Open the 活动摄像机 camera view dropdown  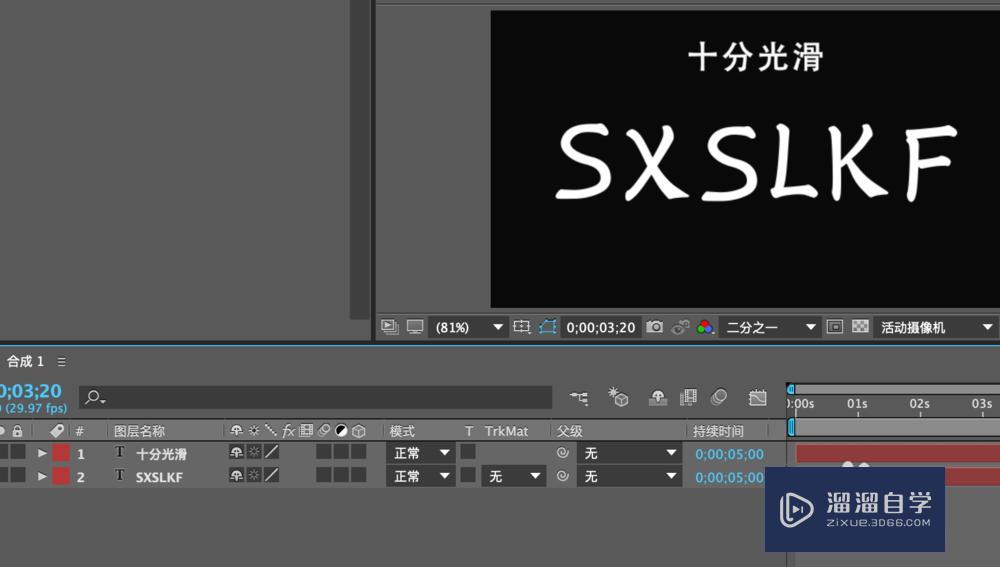point(936,327)
